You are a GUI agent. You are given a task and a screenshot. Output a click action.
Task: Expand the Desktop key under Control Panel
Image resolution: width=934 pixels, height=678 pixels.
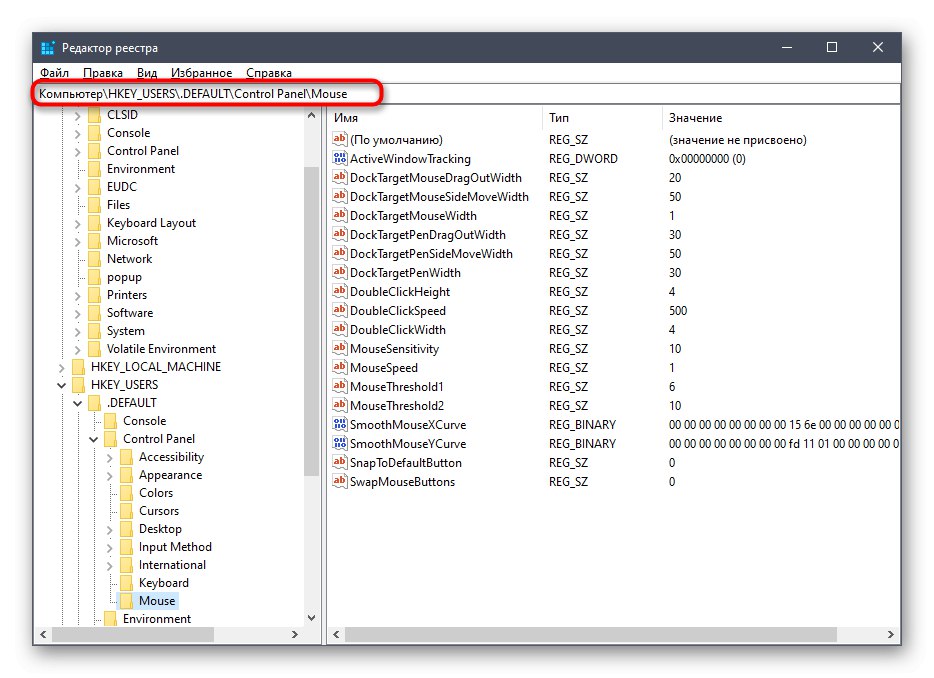click(x=110, y=529)
